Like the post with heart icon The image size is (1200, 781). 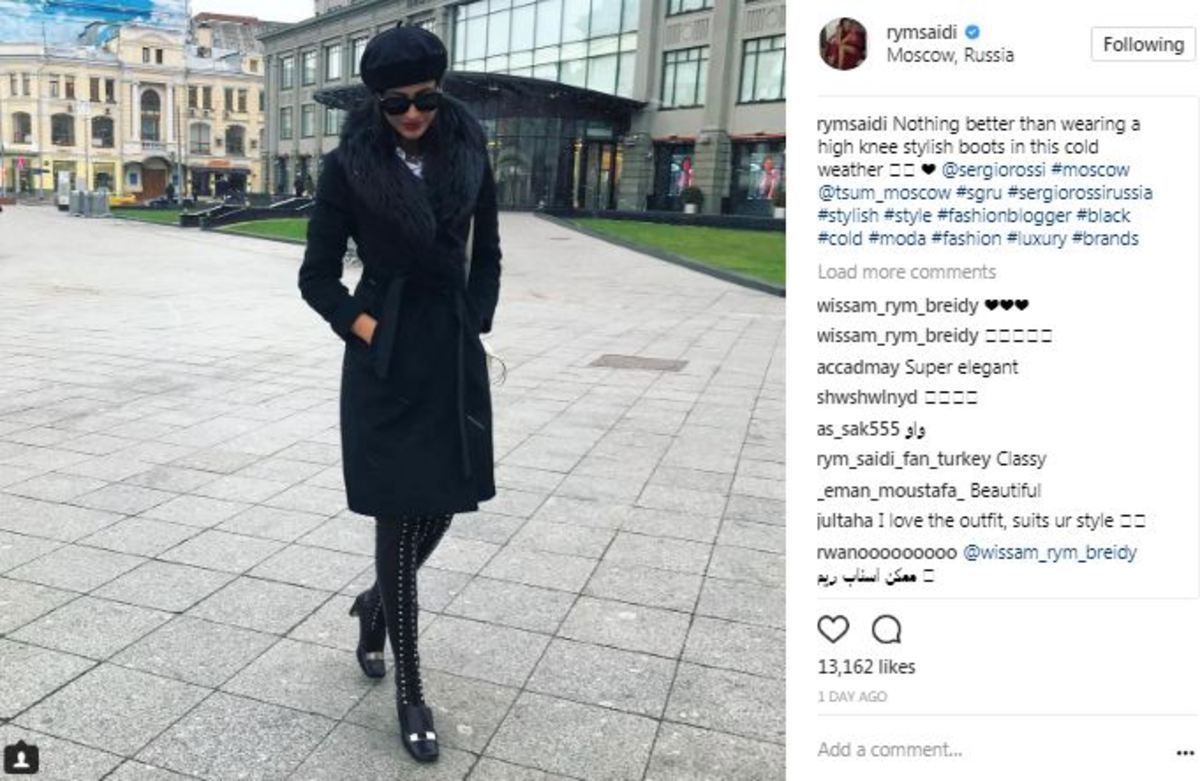point(833,629)
